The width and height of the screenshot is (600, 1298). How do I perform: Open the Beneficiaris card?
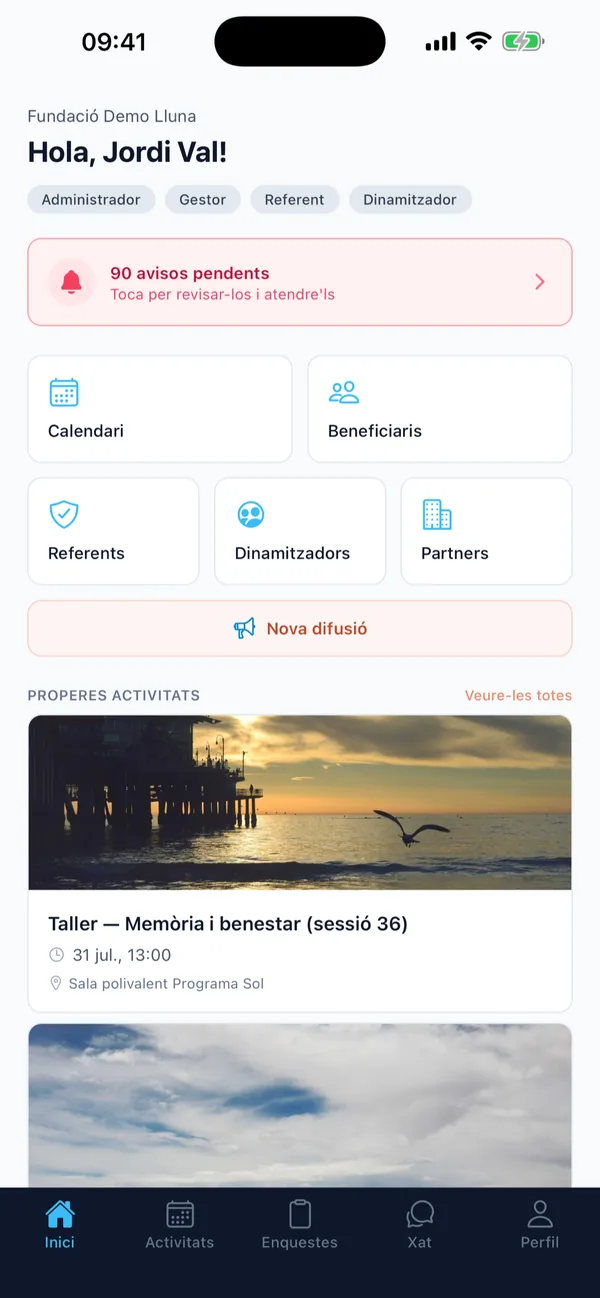click(440, 409)
